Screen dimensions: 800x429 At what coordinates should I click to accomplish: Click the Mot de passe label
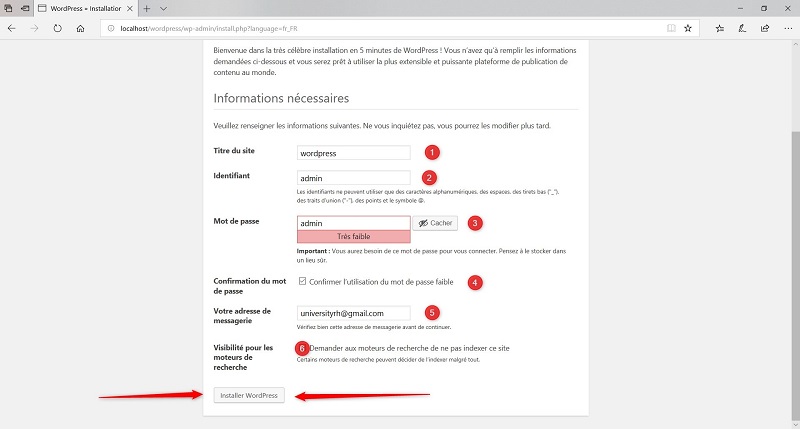pos(236,221)
